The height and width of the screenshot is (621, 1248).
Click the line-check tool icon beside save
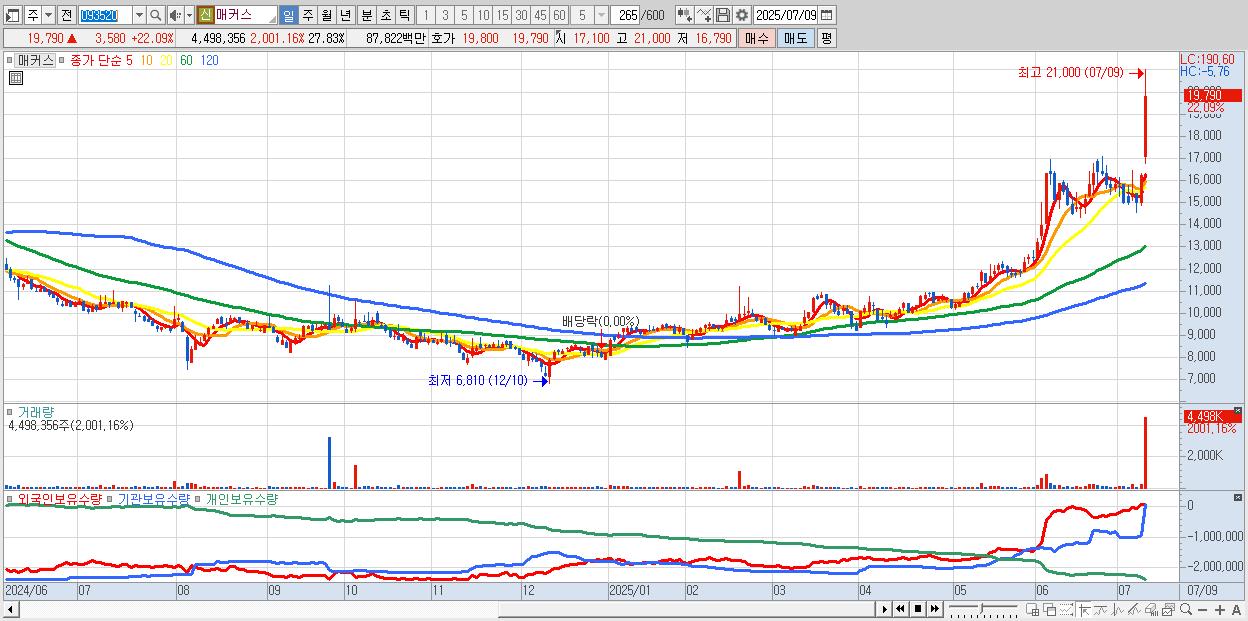(x=703, y=15)
